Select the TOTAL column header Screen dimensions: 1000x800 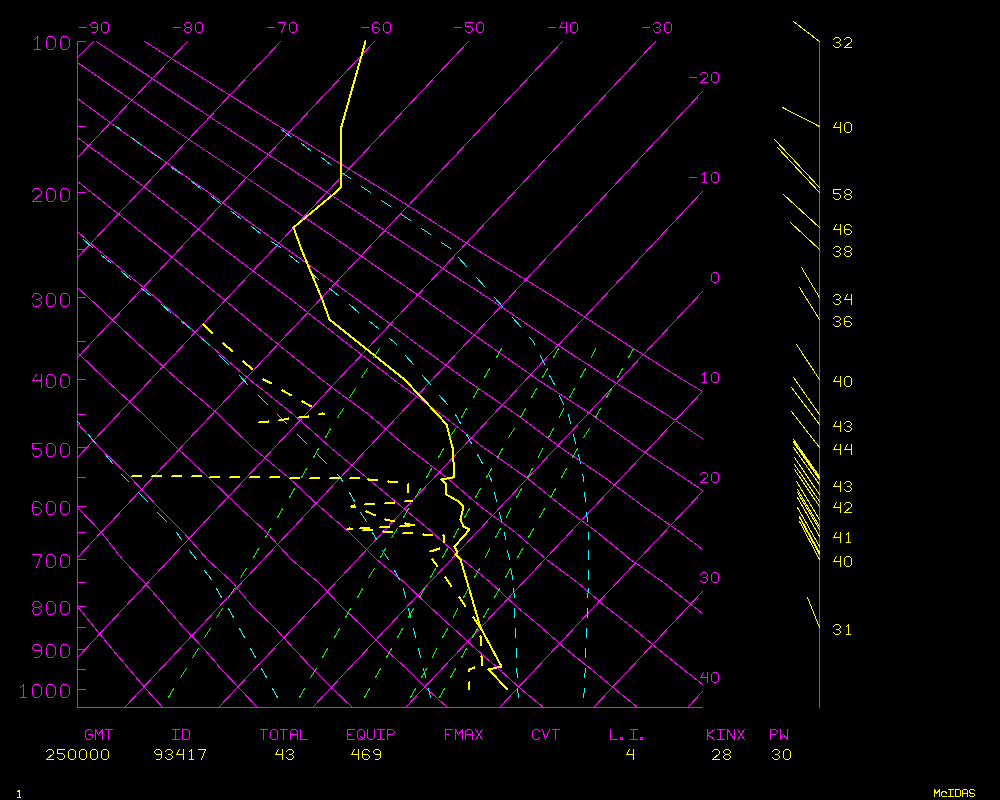[283, 735]
